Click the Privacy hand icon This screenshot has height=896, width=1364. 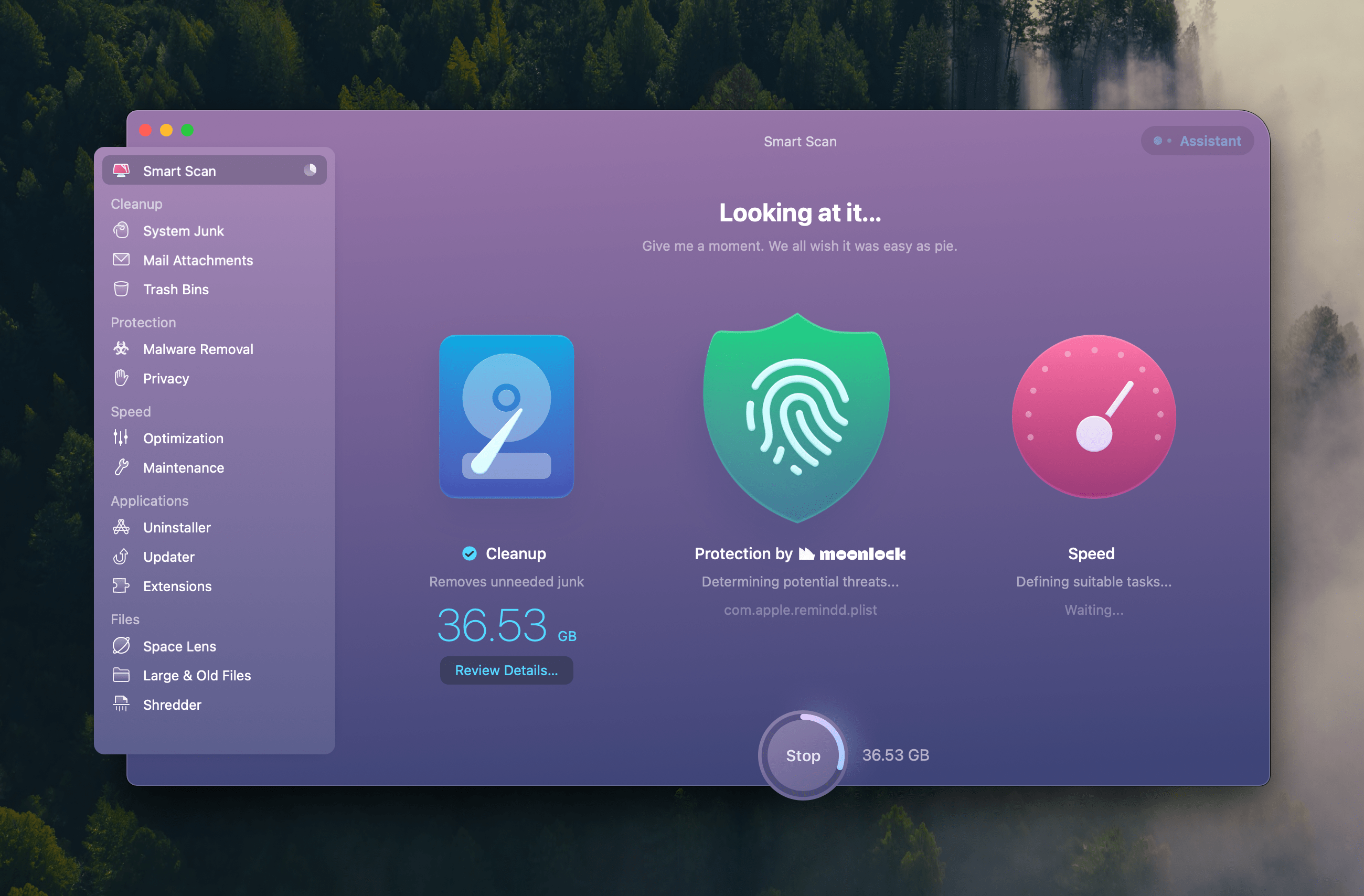(x=121, y=378)
